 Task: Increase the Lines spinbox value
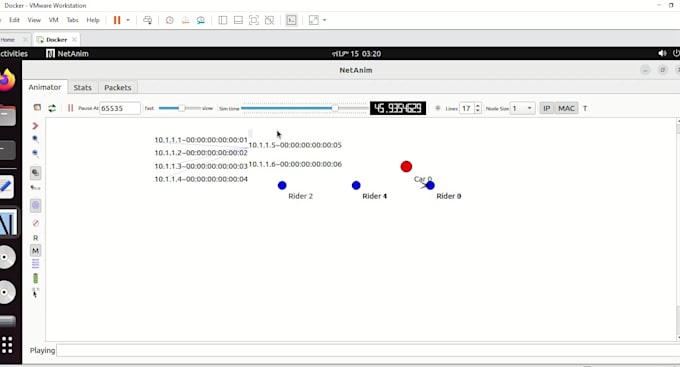(477, 105)
